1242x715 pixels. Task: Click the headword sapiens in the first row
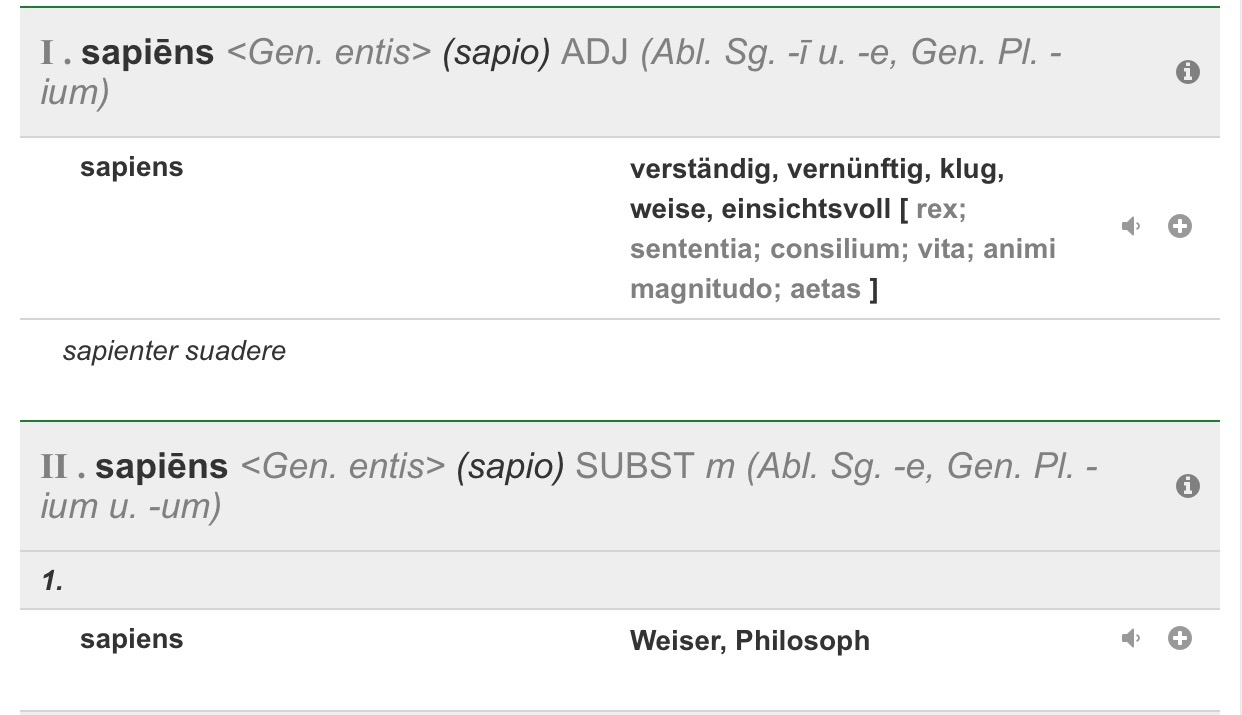coord(131,167)
